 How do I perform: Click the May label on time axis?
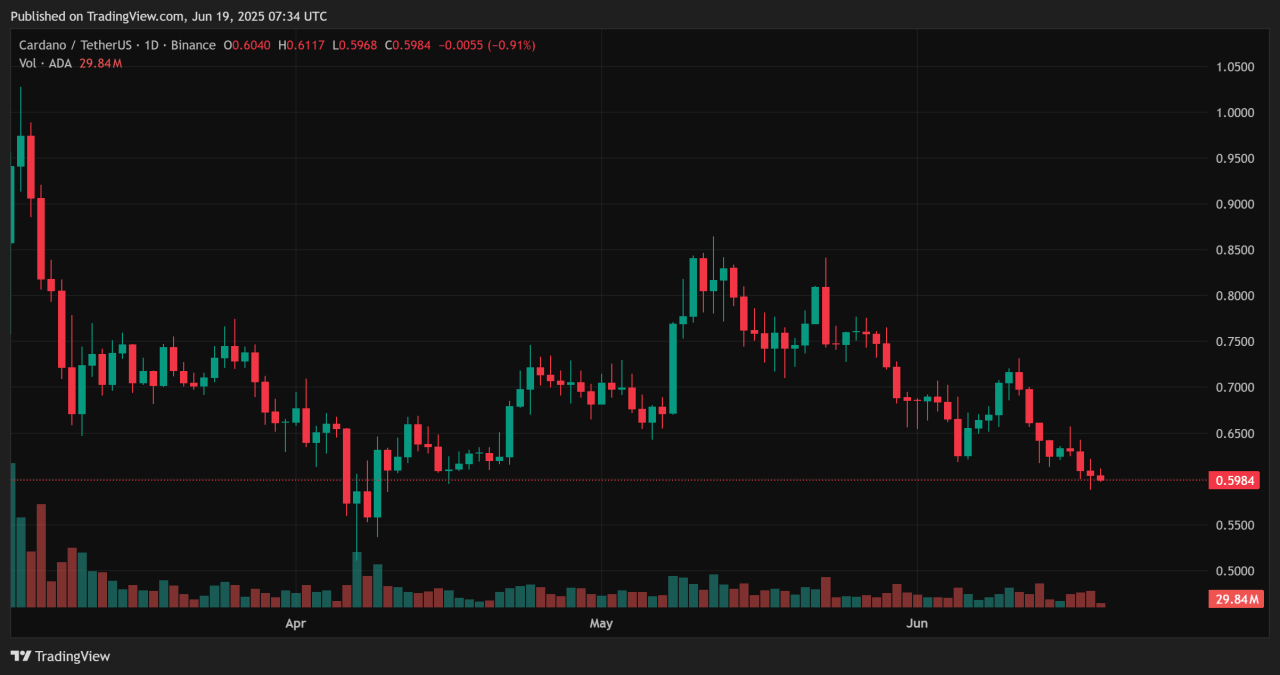601,624
